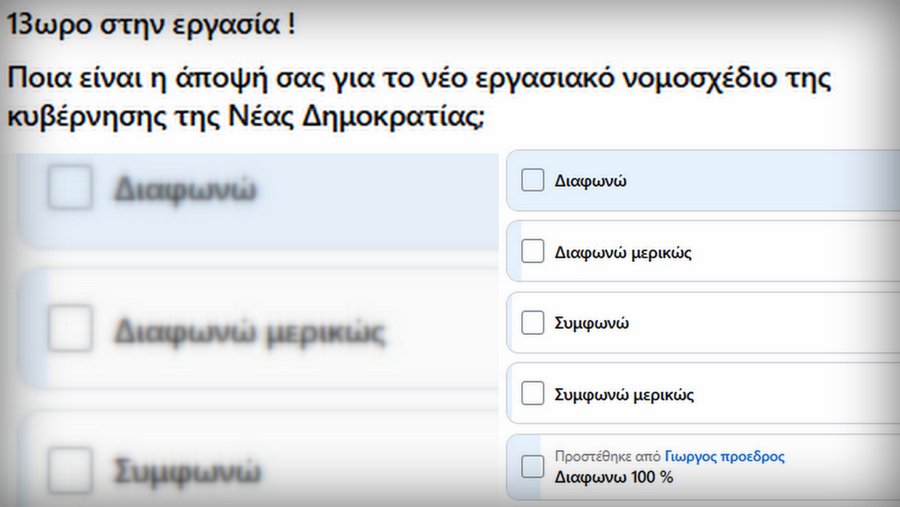Click the Προστέθηκε από caption text
Viewport: 900px width, 507px height.
(607, 456)
